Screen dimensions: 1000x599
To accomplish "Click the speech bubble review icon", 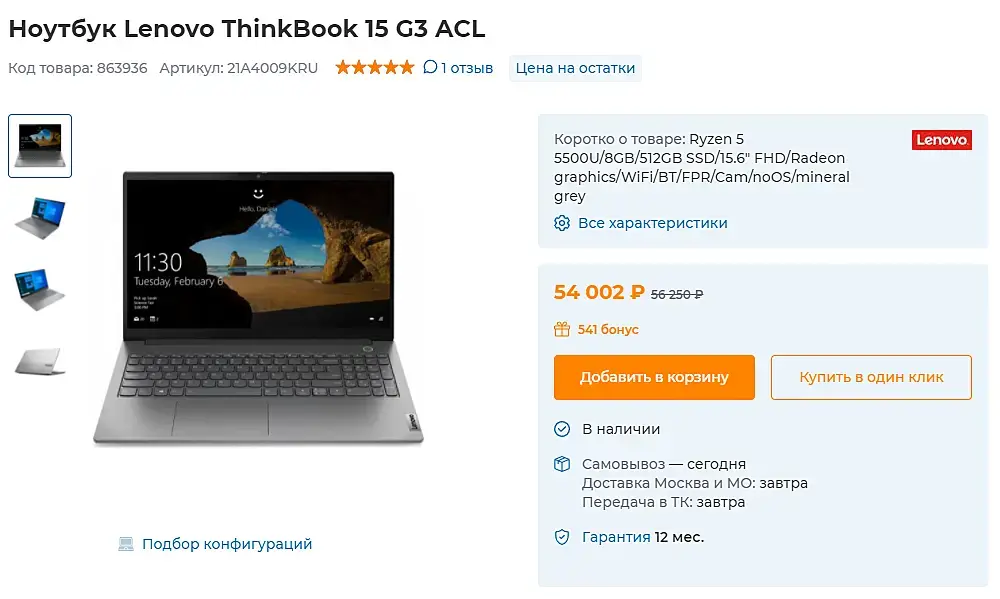I will click(x=430, y=67).
